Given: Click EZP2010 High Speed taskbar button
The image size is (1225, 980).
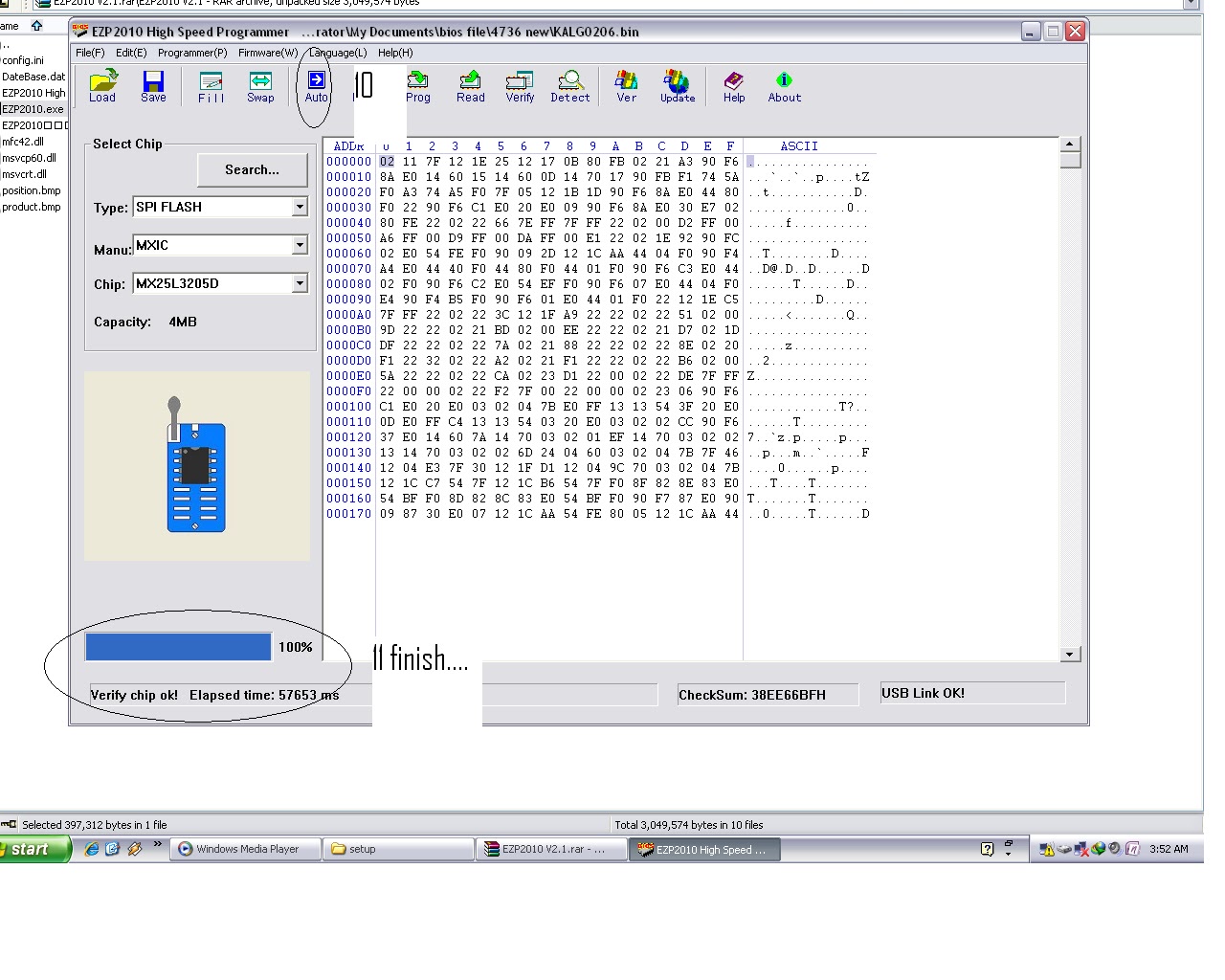Looking at the screenshot, I should click(x=705, y=849).
